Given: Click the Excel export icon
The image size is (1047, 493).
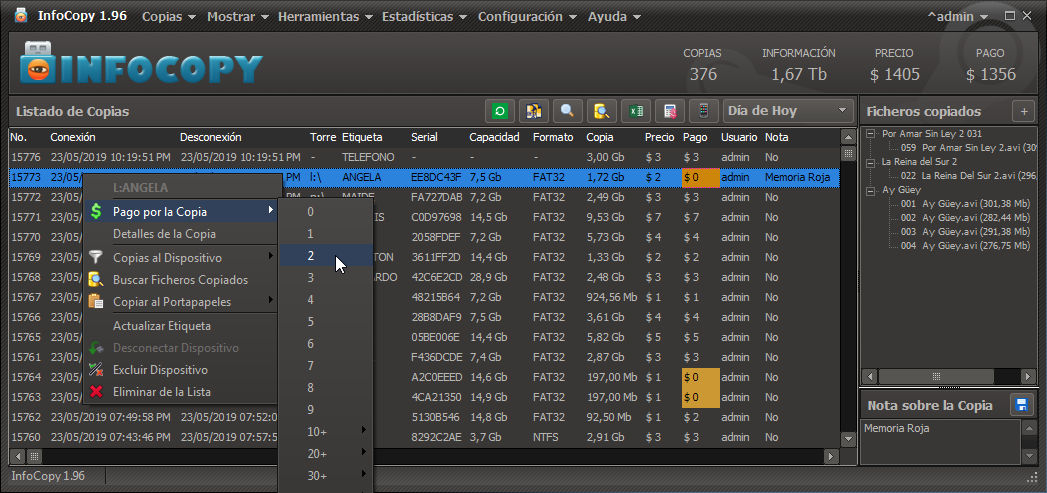Looking at the screenshot, I should tap(636, 111).
